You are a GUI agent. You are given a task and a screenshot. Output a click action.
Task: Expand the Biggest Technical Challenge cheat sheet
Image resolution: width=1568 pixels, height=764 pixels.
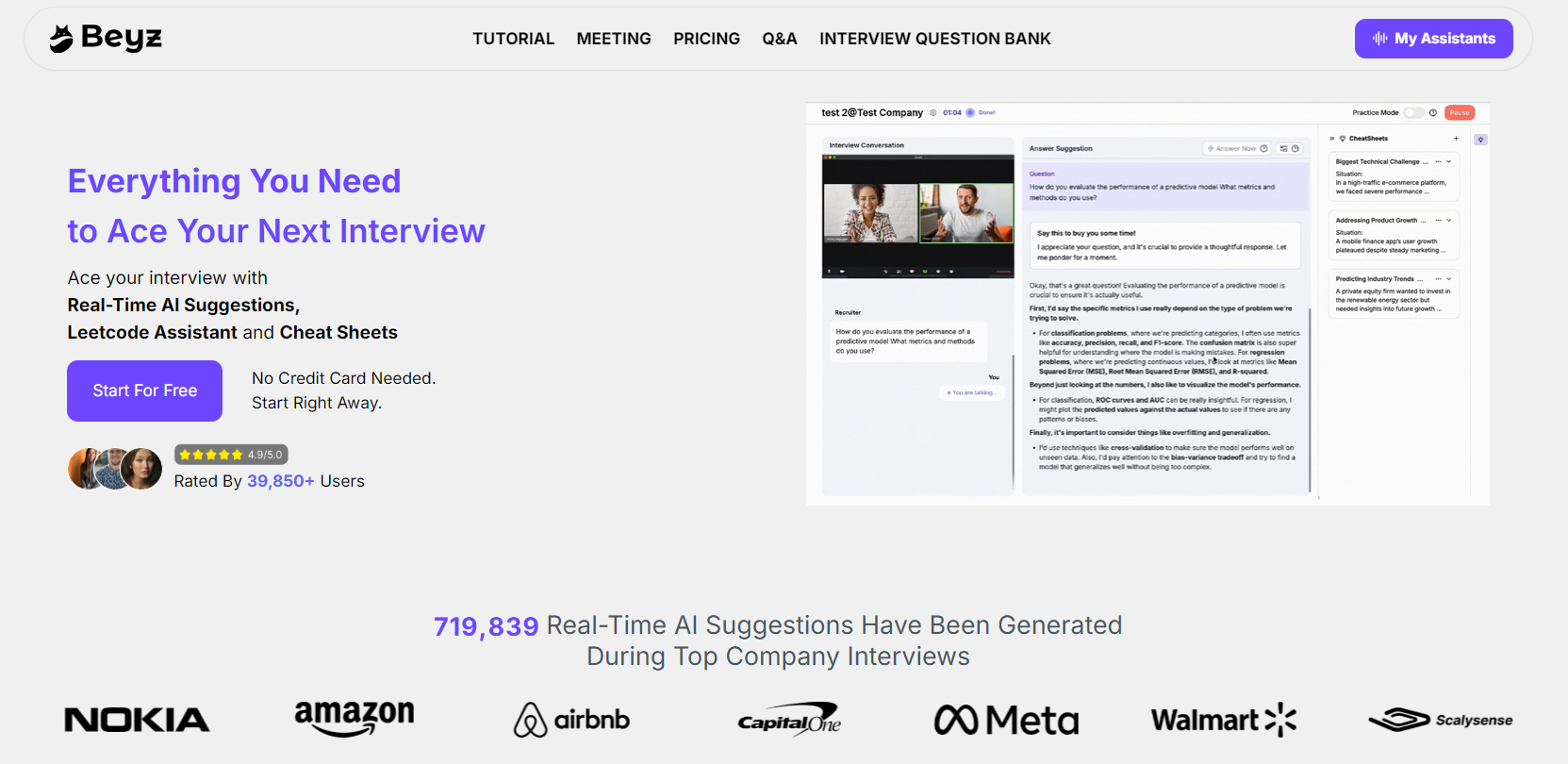1449,162
